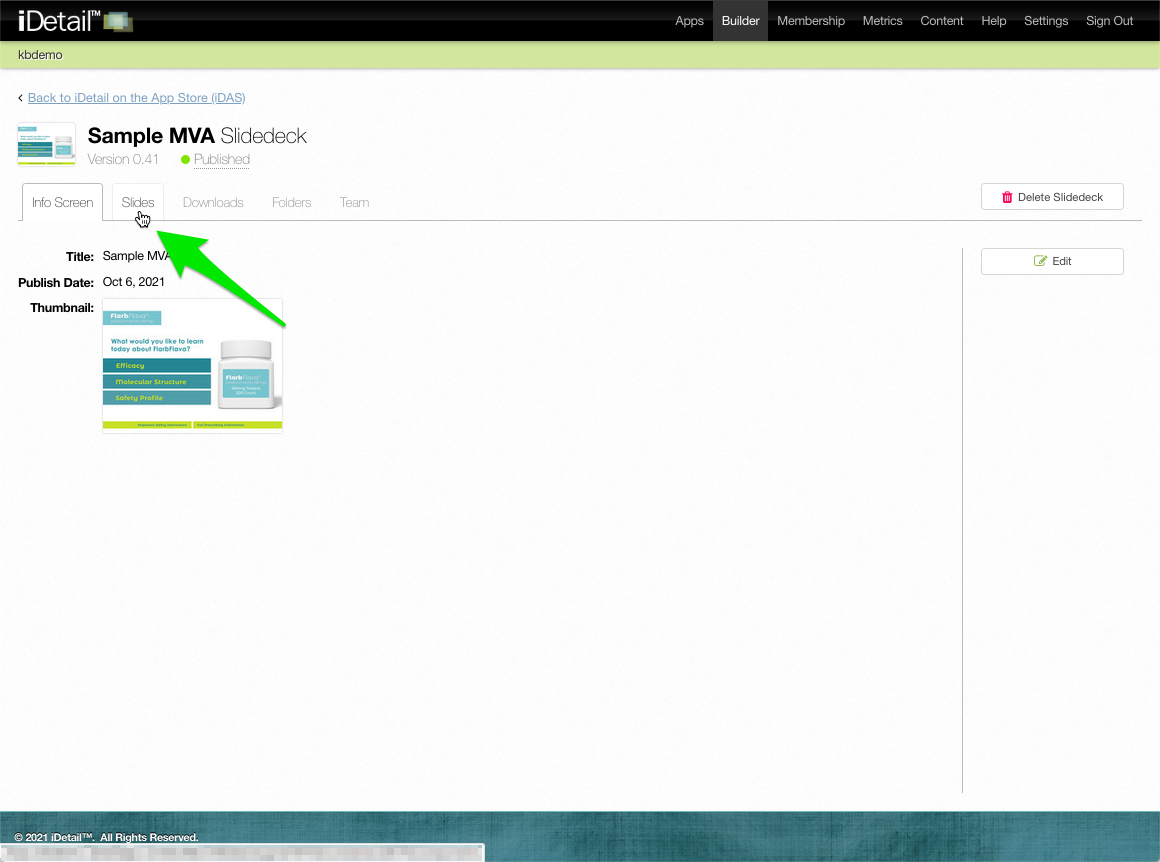1160x862 pixels.
Task: Sign Out of the account
Action: point(1109,21)
